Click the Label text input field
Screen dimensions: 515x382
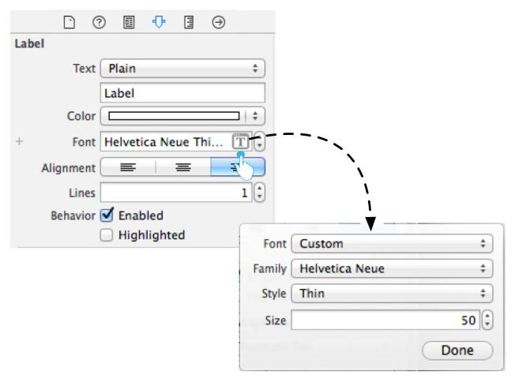click(x=183, y=93)
